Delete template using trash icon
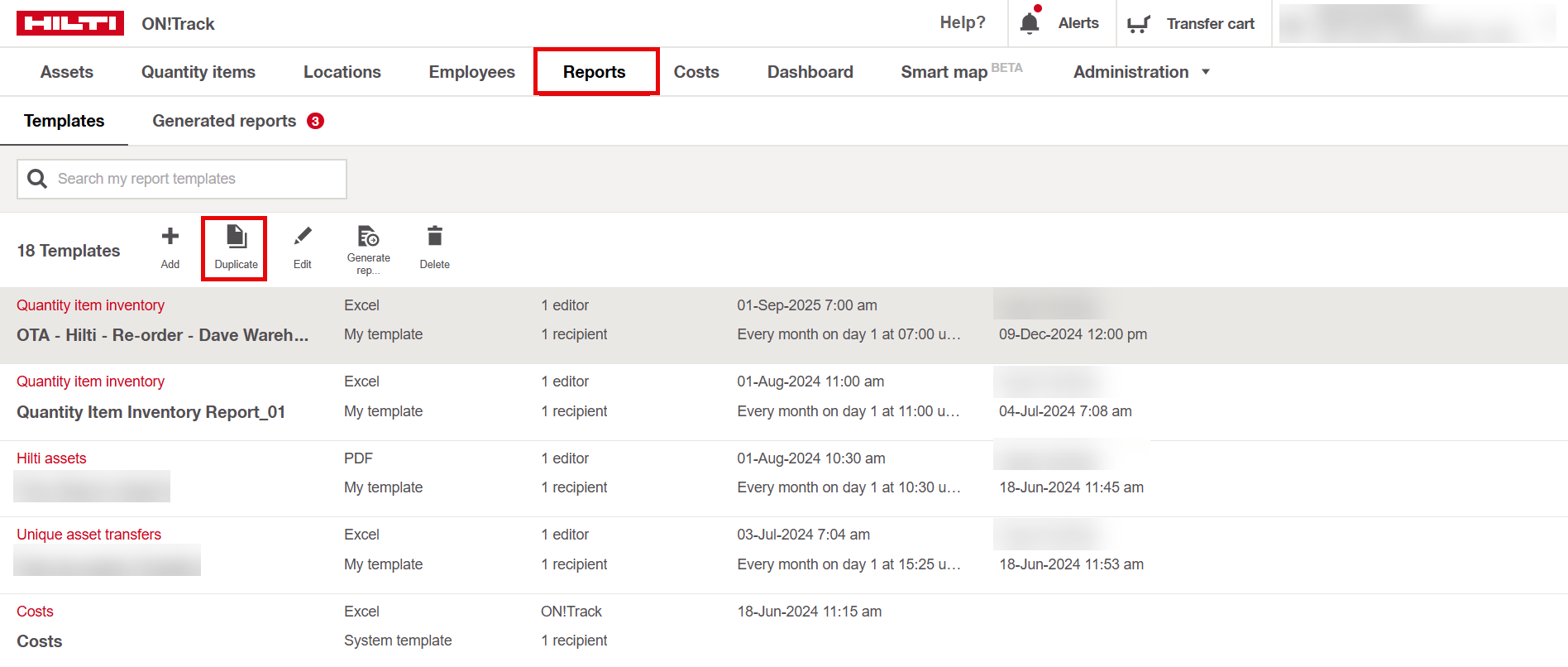1568x667 pixels. pos(434,238)
